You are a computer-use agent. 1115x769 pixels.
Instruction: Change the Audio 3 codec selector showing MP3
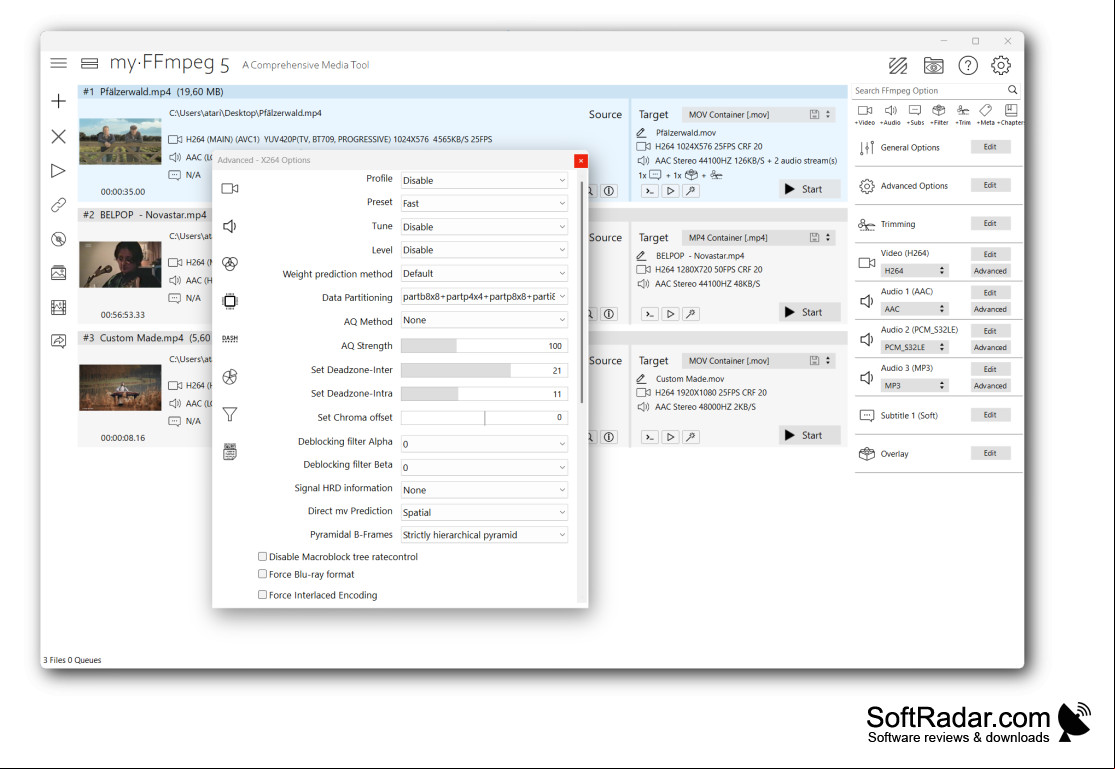[914, 386]
